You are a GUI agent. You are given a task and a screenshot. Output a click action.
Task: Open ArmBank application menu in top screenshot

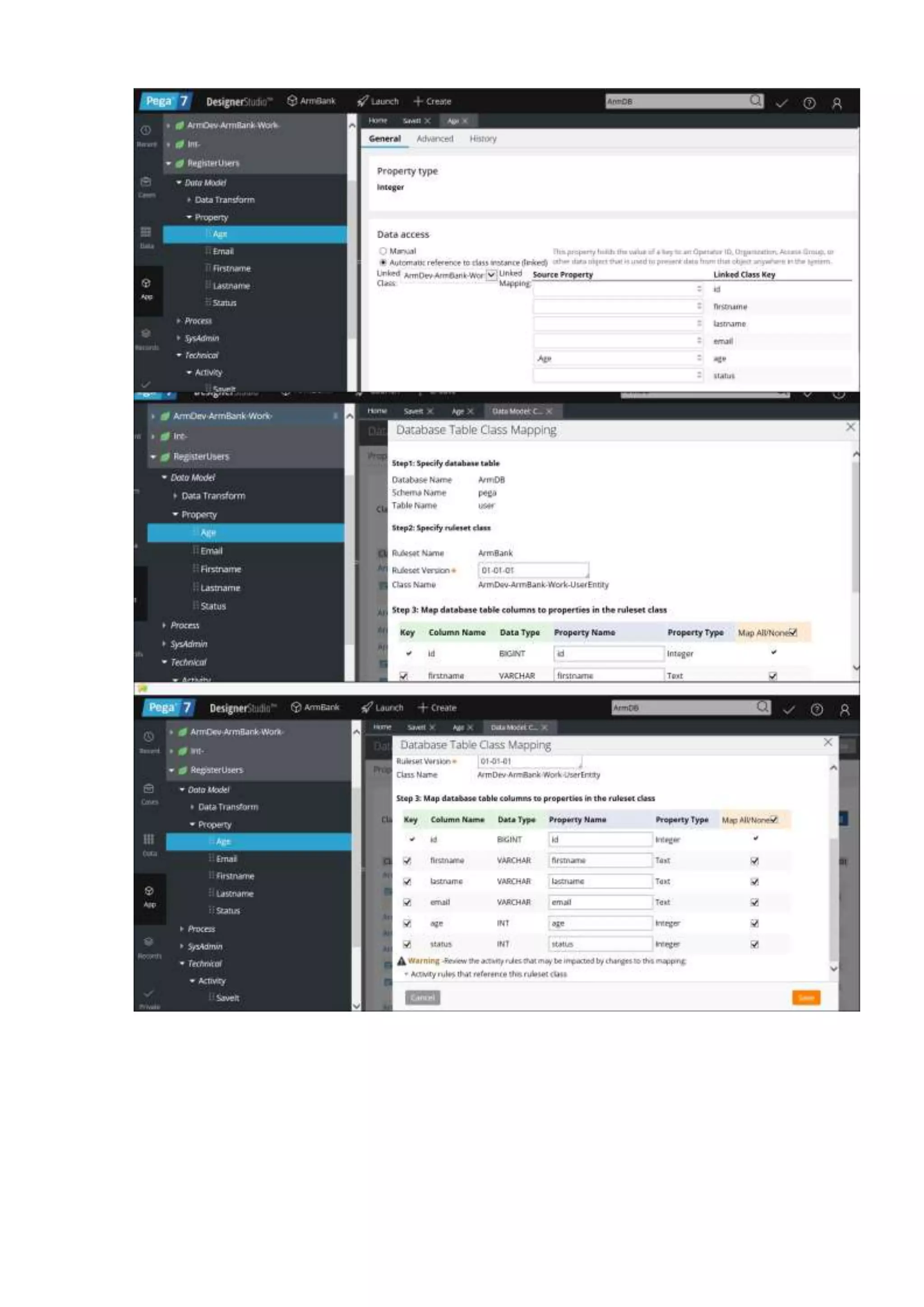coord(311,101)
